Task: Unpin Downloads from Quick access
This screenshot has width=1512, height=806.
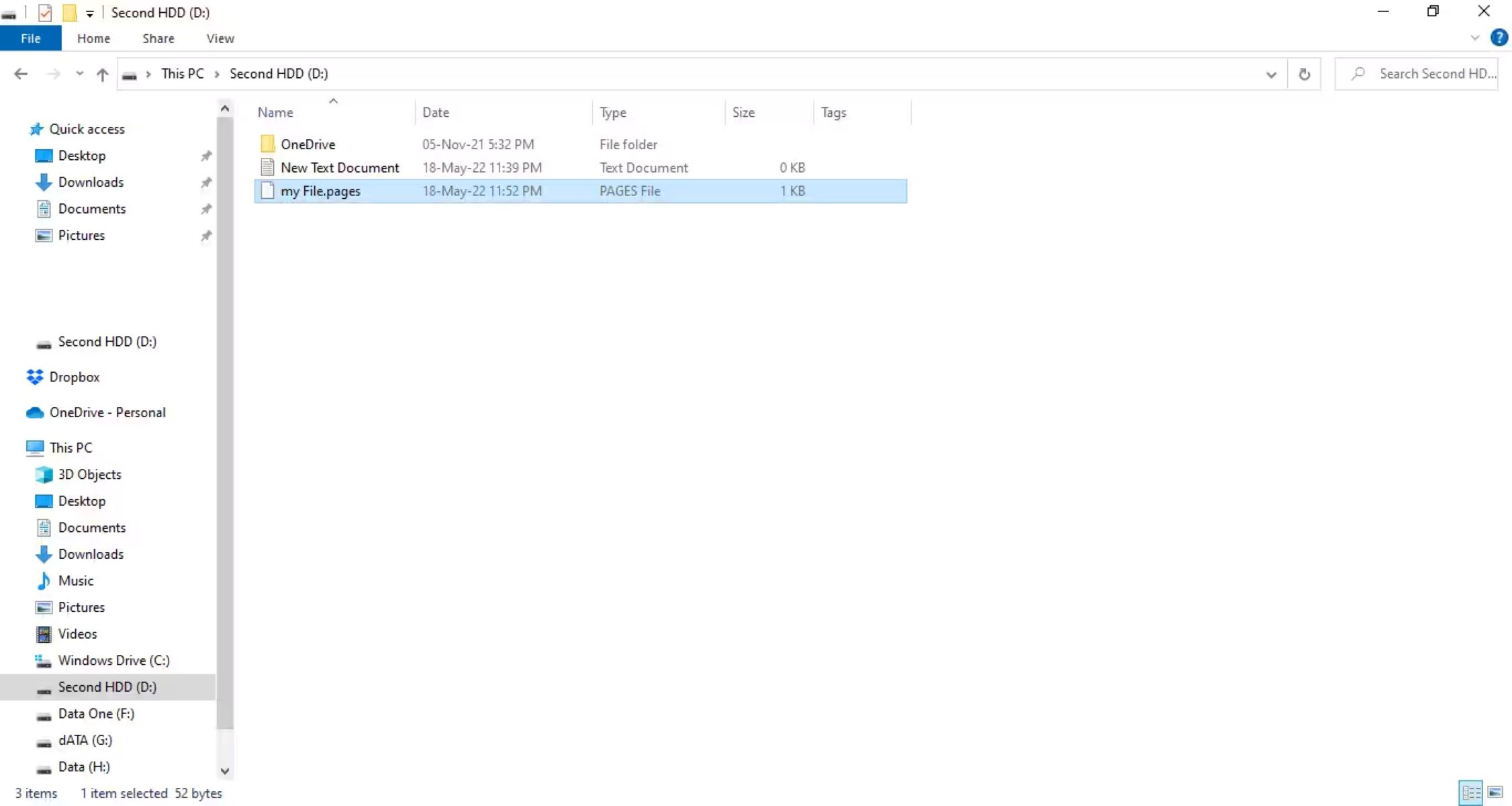Action: [x=205, y=182]
